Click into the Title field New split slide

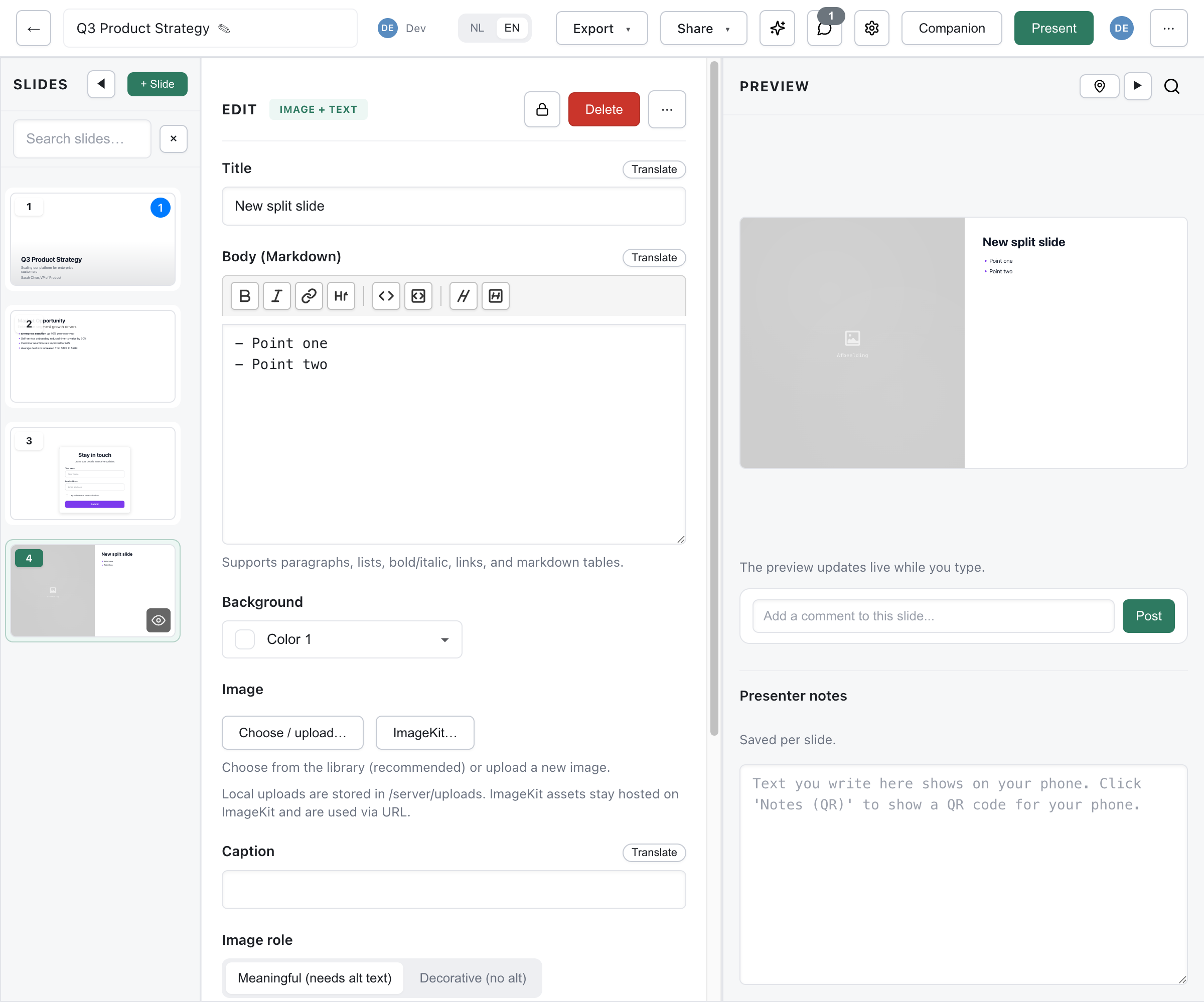[454, 206]
